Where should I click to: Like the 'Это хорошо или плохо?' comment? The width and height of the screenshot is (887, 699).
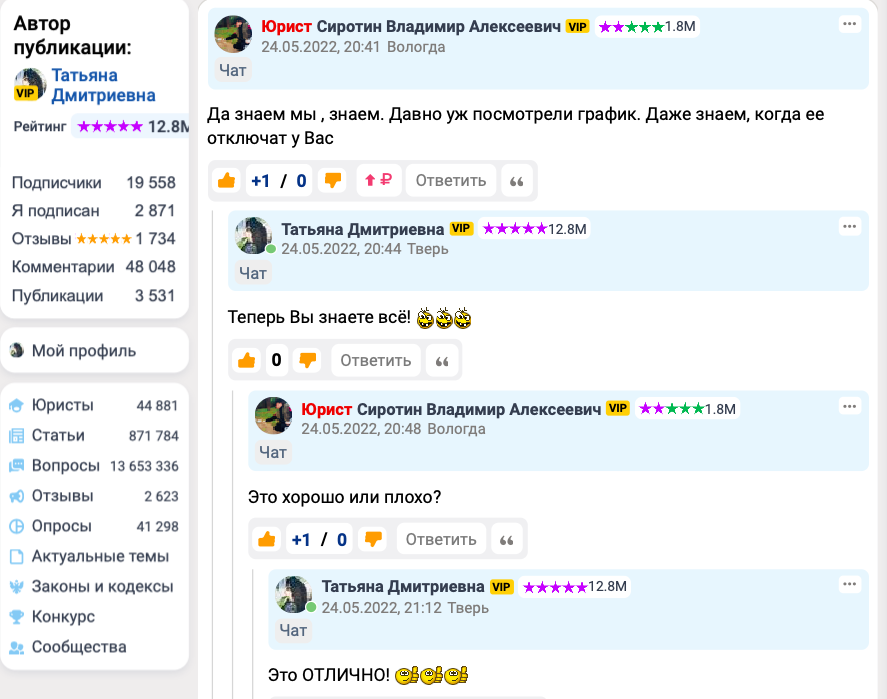266,540
